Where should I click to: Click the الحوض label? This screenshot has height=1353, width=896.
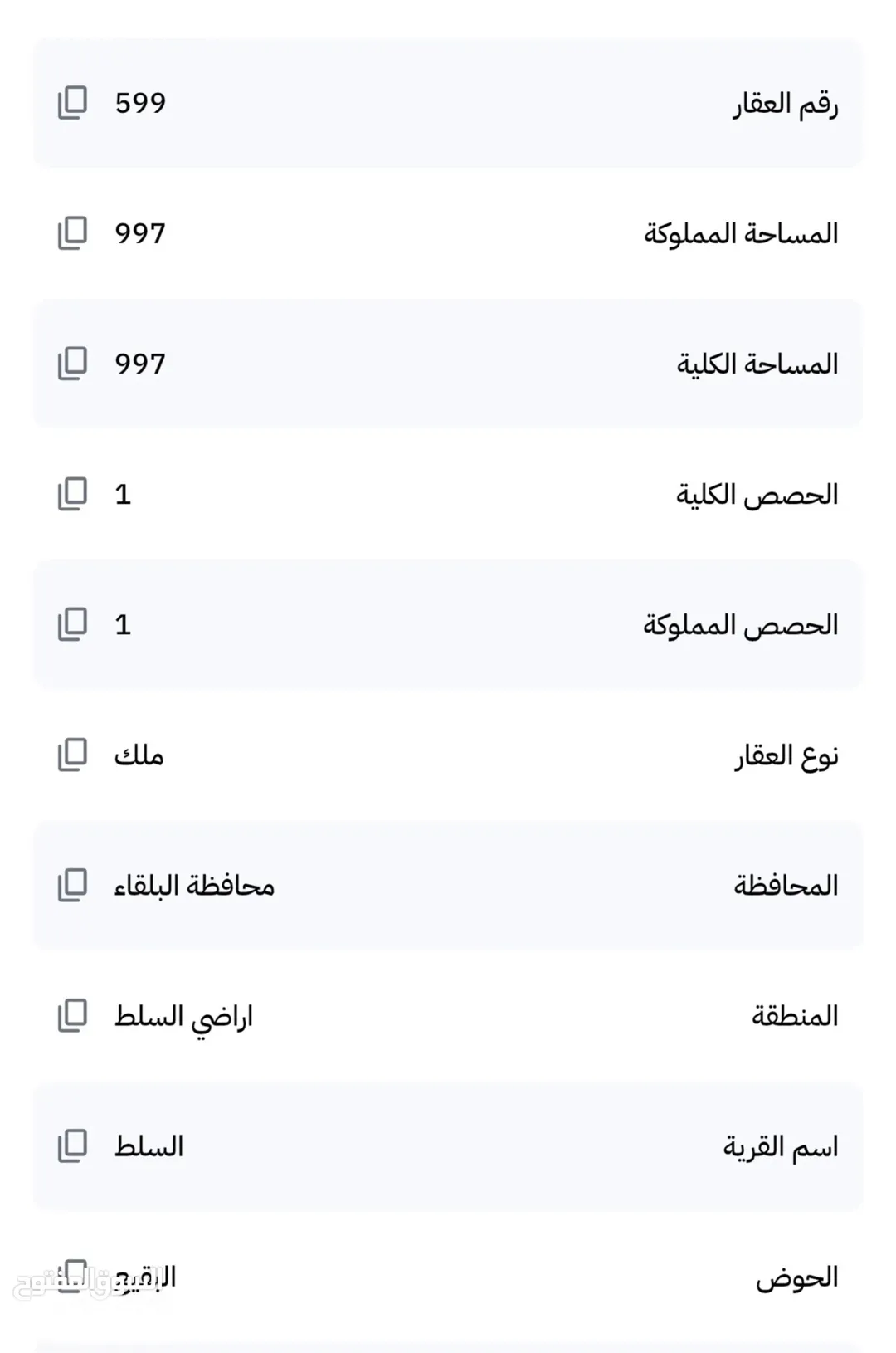pyautogui.click(x=797, y=1277)
